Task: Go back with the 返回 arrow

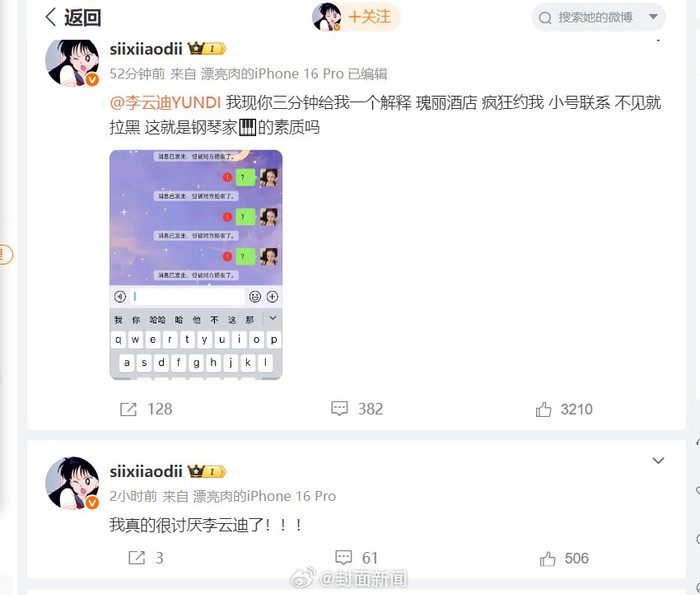Action: (x=73, y=17)
